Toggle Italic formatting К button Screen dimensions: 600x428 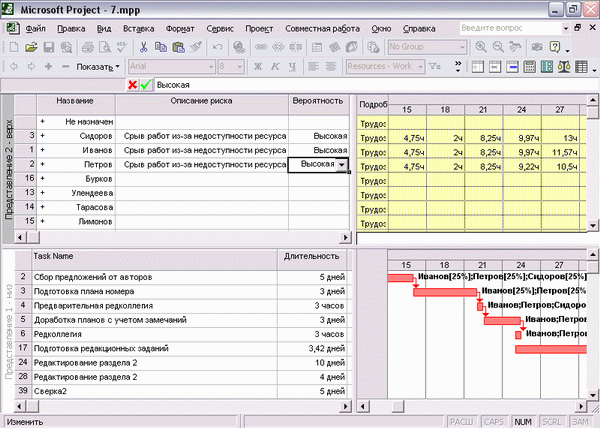click(275, 67)
